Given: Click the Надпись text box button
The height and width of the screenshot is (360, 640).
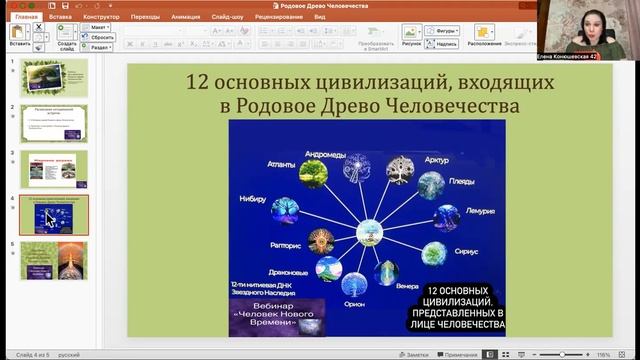Looking at the screenshot, I should point(442,44).
